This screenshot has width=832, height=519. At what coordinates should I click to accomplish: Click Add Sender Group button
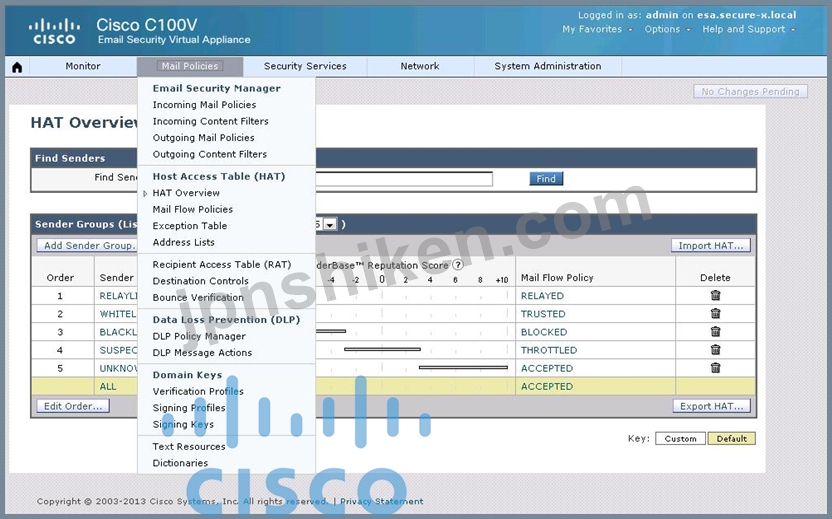click(x=87, y=246)
